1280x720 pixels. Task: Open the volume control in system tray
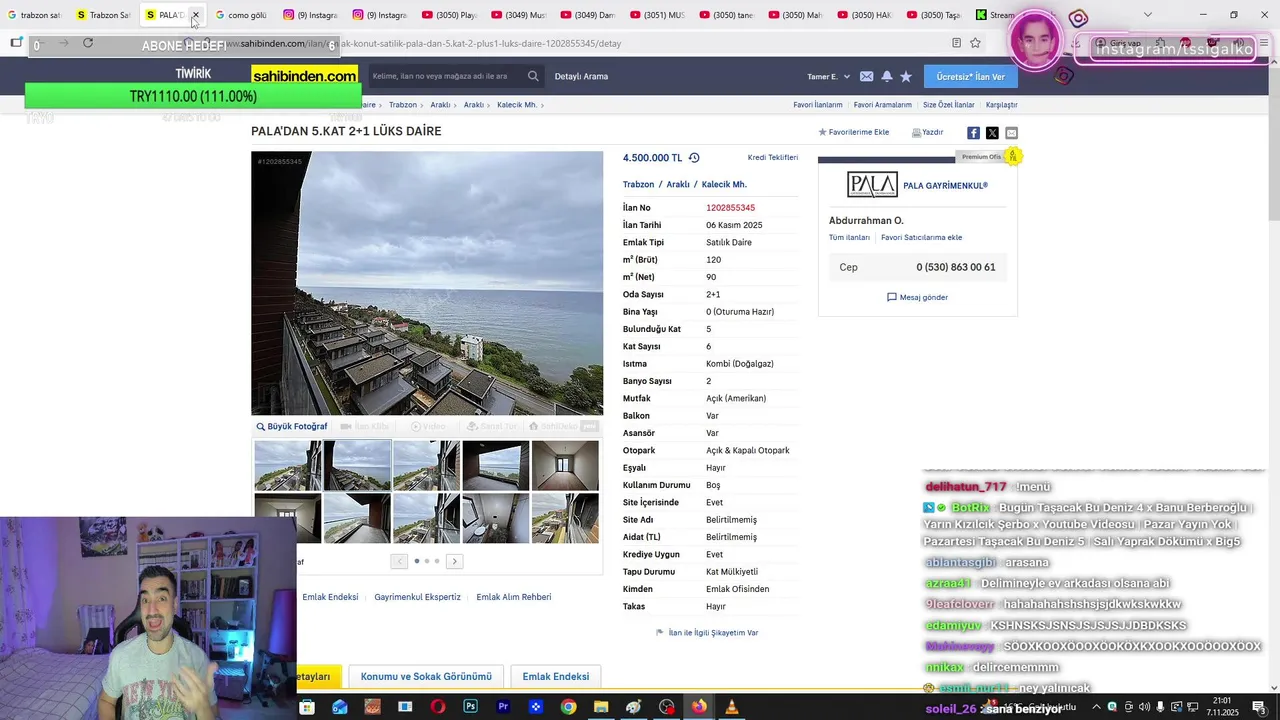[x=1144, y=707]
